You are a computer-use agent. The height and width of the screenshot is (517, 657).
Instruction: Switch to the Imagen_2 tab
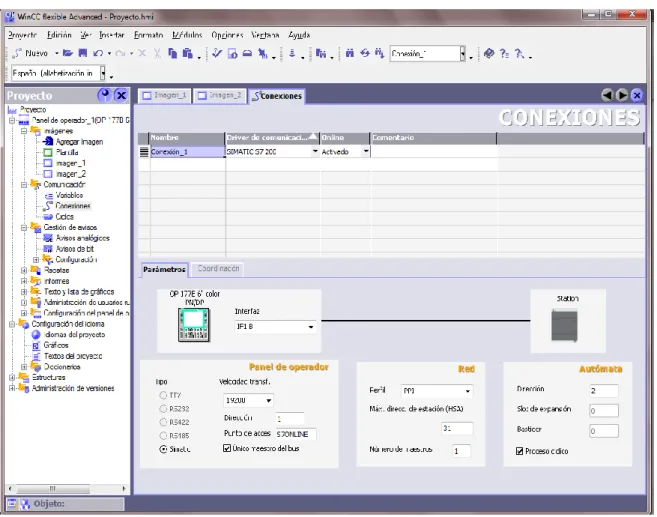220,96
